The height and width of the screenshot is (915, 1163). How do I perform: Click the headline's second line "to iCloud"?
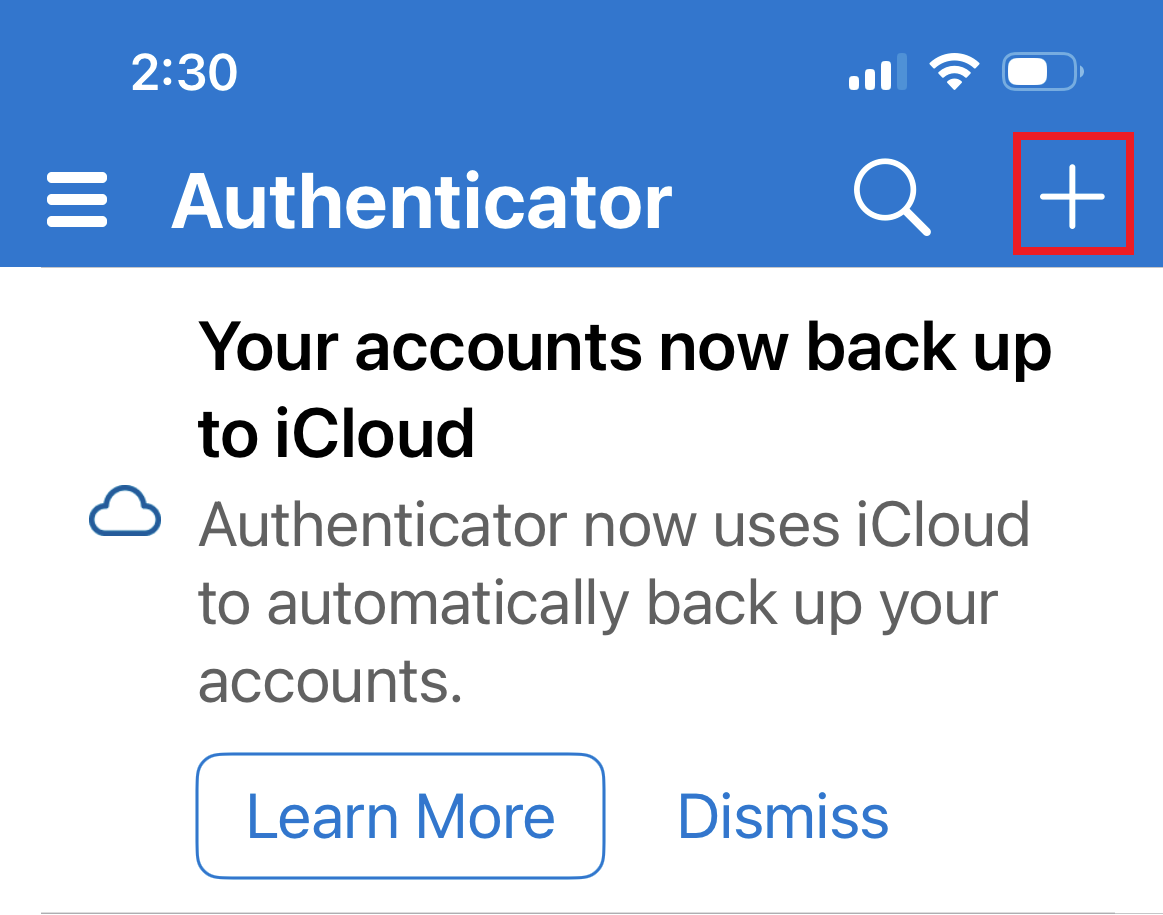point(336,433)
